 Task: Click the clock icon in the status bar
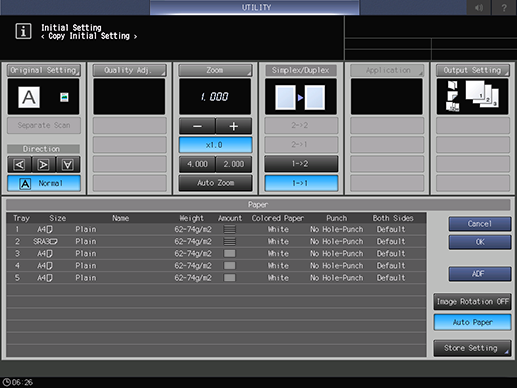[6, 382]
